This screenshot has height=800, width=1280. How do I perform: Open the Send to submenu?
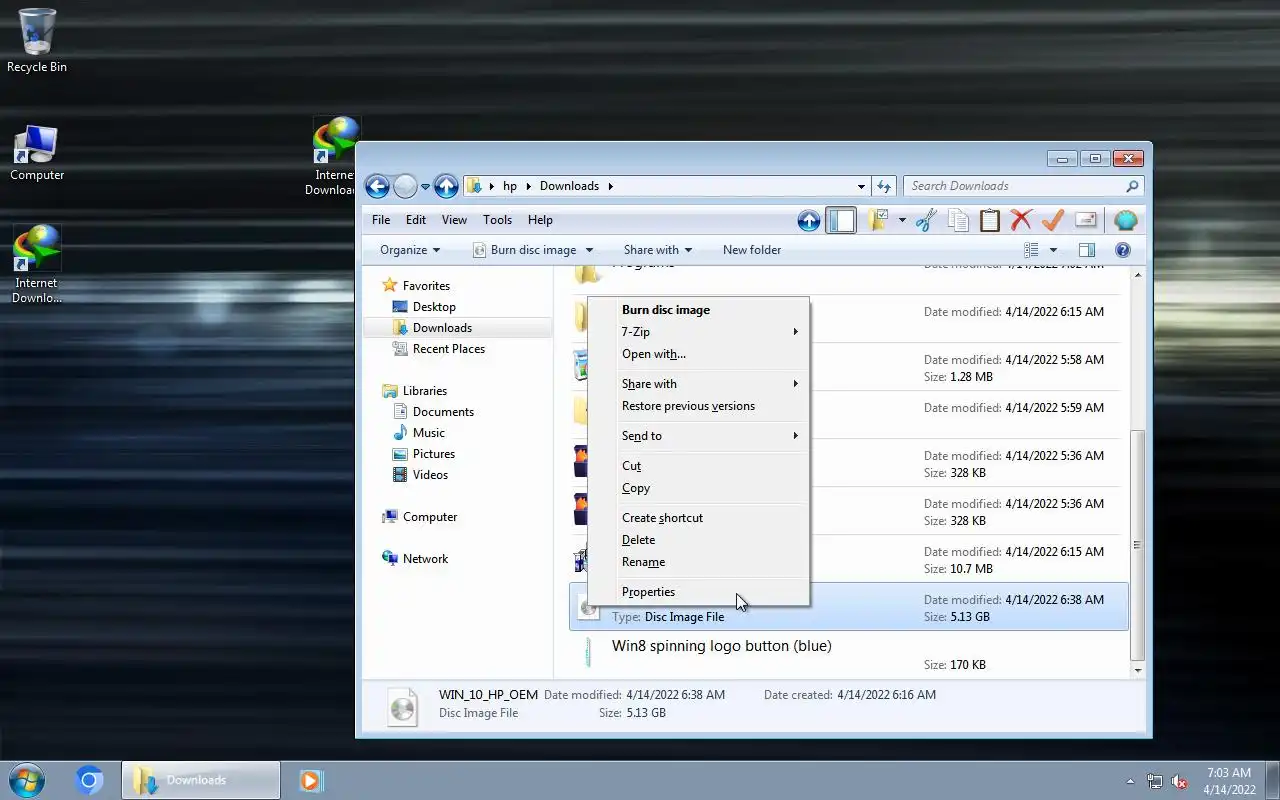pos(698,436)
